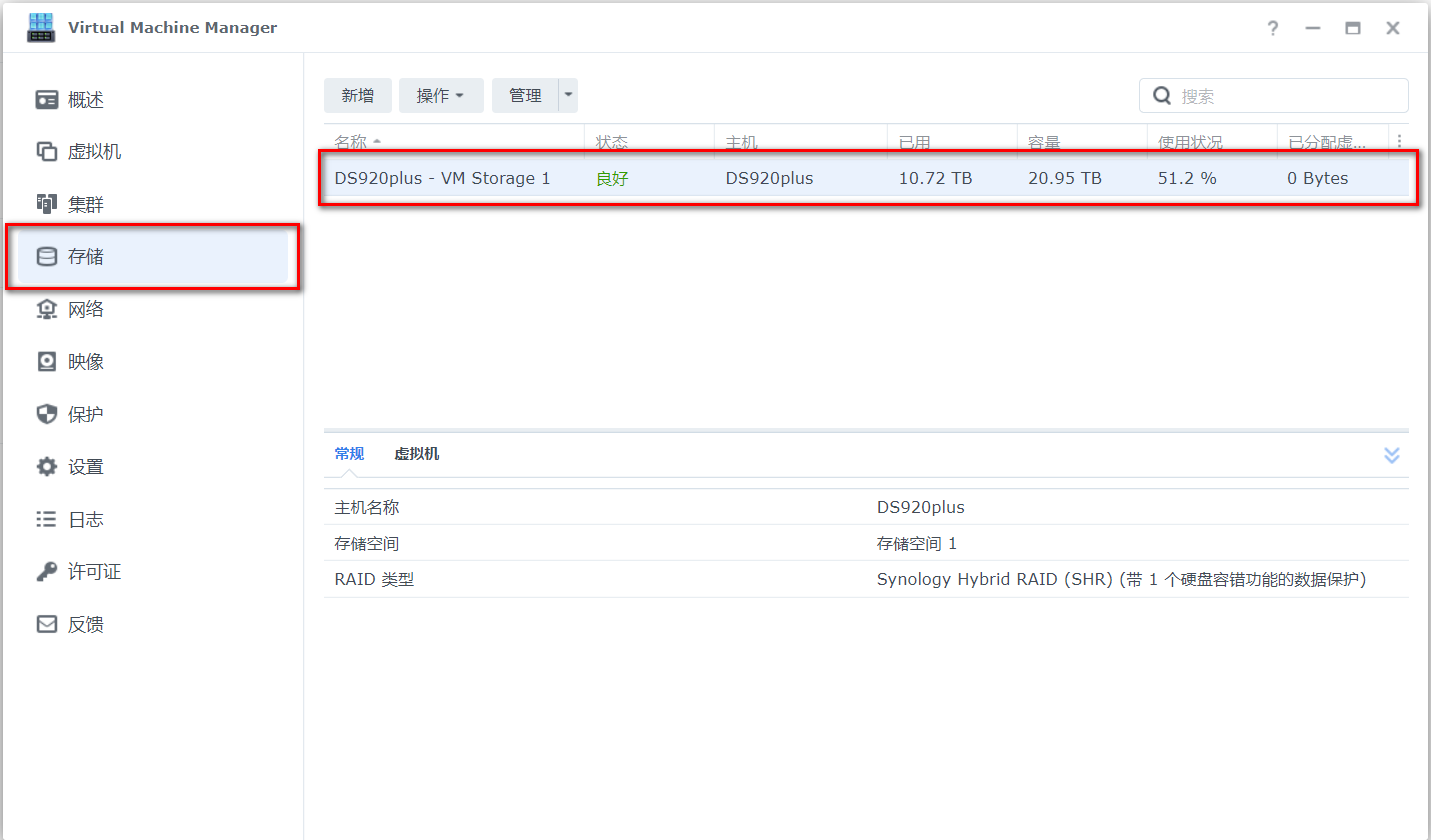Select the 常规 tab
The image size is (1431, 840).
350,453
